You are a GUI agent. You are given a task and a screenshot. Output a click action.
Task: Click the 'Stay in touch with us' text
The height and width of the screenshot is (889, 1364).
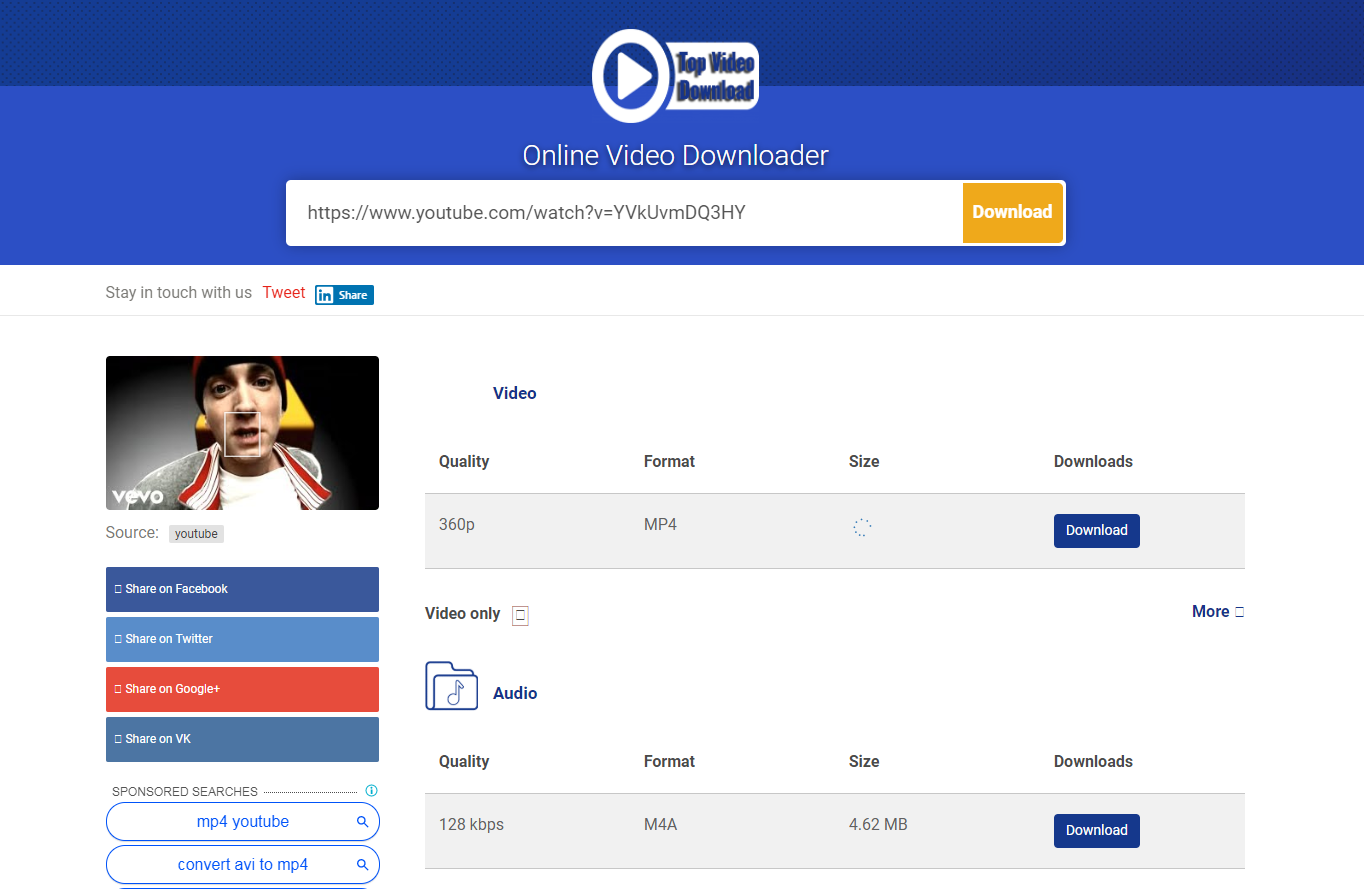coord(179,292)
